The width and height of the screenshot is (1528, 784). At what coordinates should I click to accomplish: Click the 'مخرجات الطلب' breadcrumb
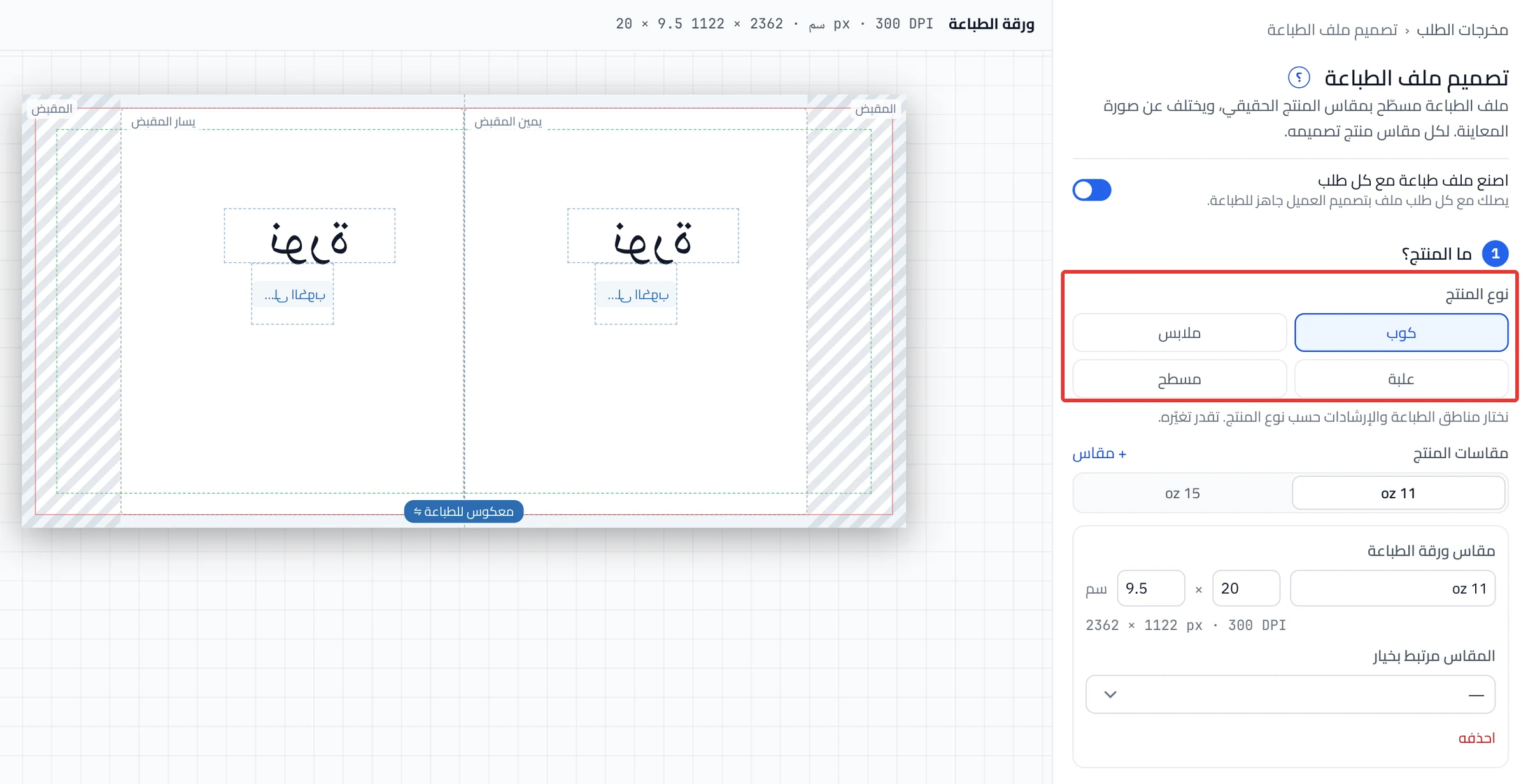tap(1462, 29)
